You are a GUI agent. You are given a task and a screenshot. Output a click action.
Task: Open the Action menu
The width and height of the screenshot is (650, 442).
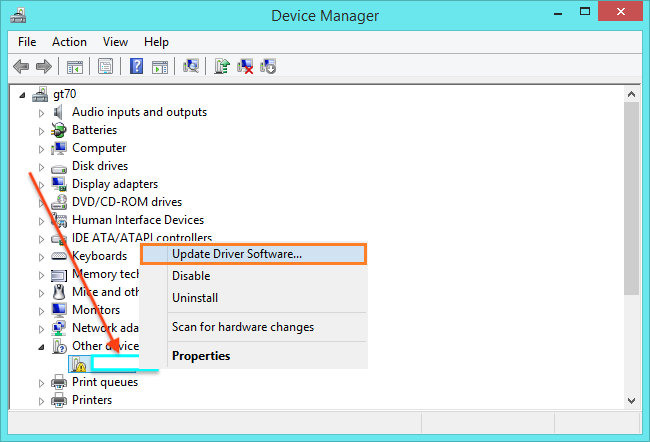pyautogui.click(x=69, y=42)
